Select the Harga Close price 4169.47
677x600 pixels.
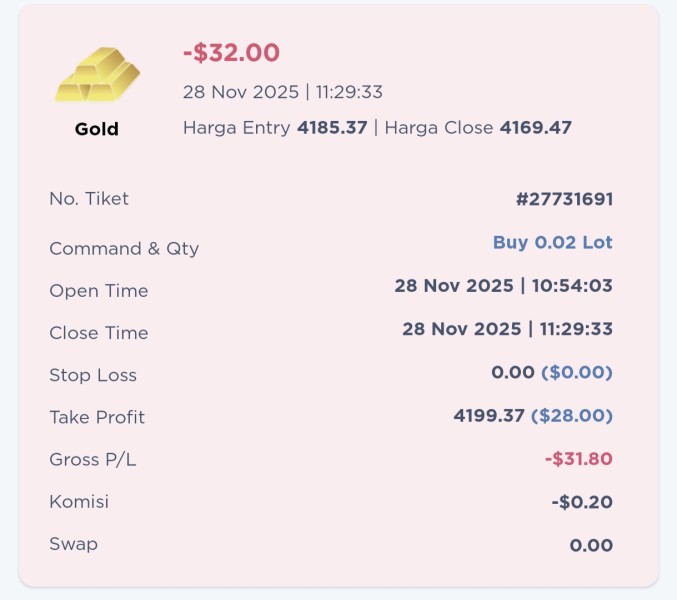(535, 128)
